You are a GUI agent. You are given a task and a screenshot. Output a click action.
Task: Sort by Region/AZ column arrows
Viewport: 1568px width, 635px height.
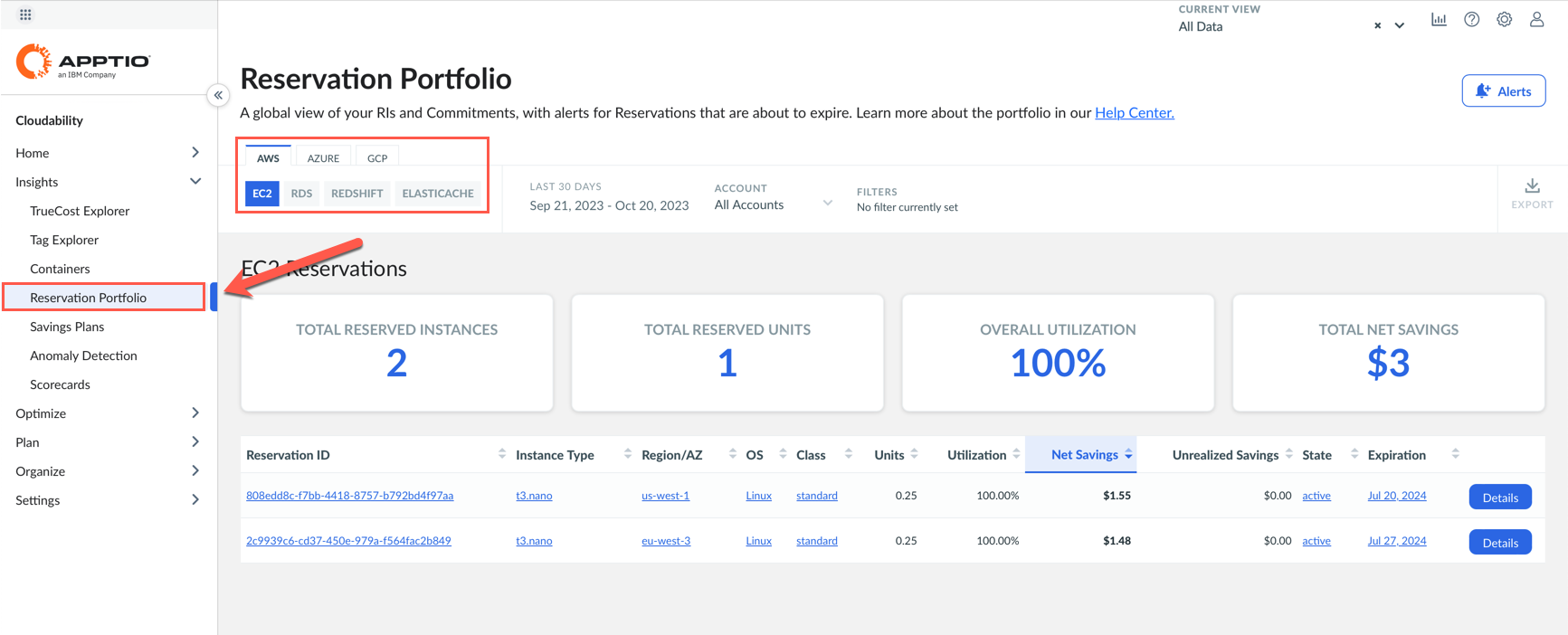point(733,454)
